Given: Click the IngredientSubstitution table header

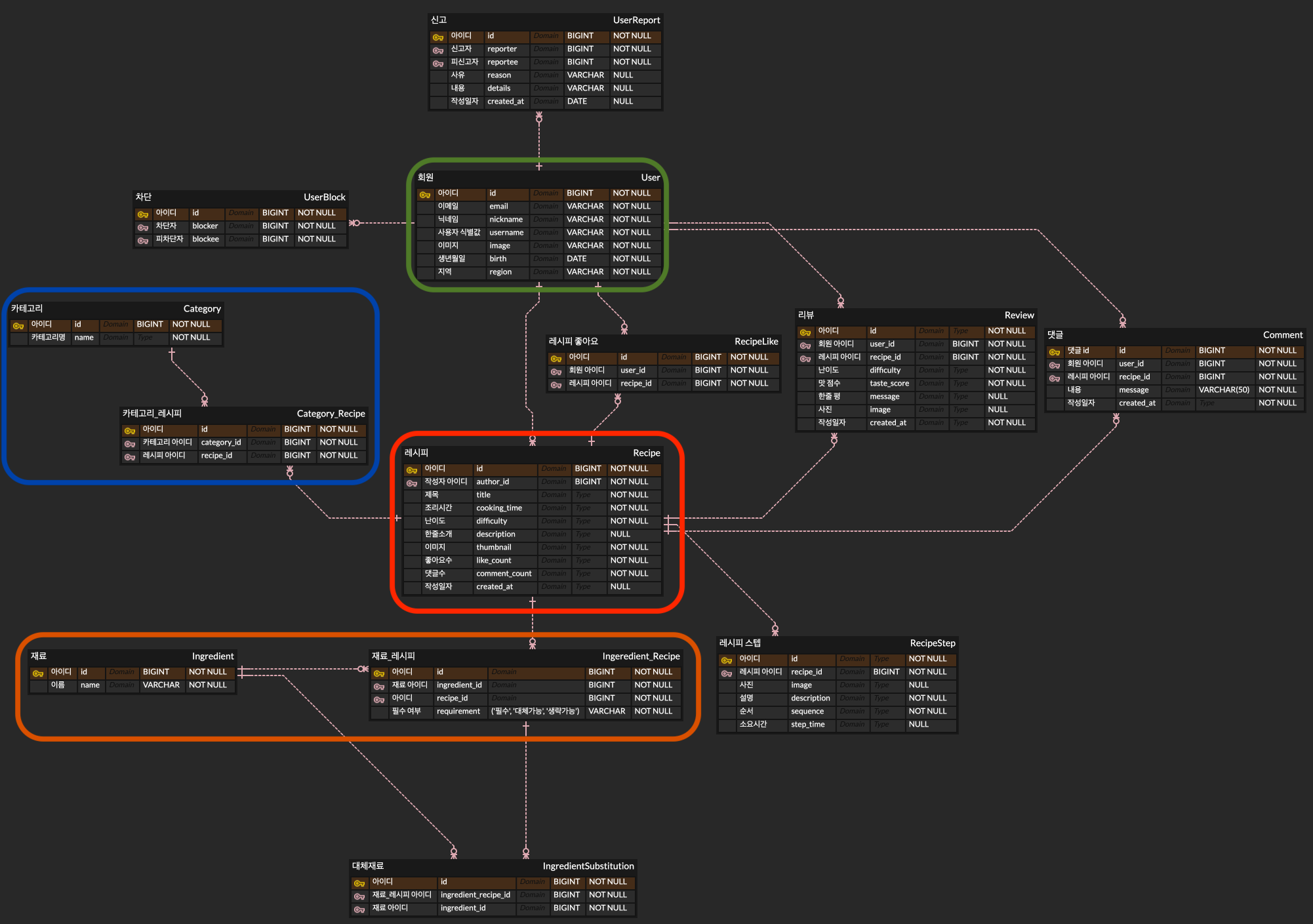Looking at the screenshot, I should pos(588,866).
